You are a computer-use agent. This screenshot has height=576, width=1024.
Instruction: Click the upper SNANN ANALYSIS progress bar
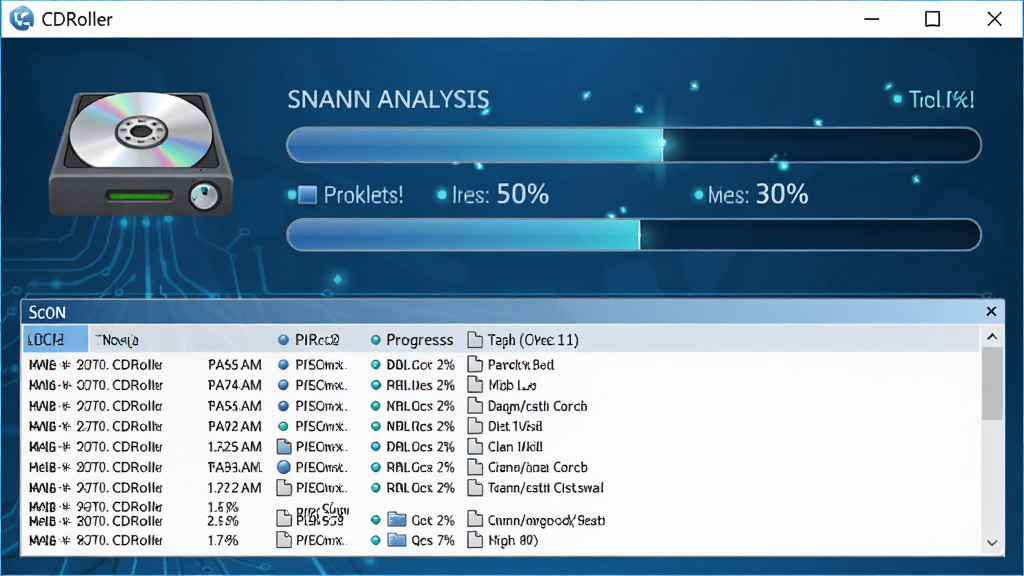[x=634, y=145]
